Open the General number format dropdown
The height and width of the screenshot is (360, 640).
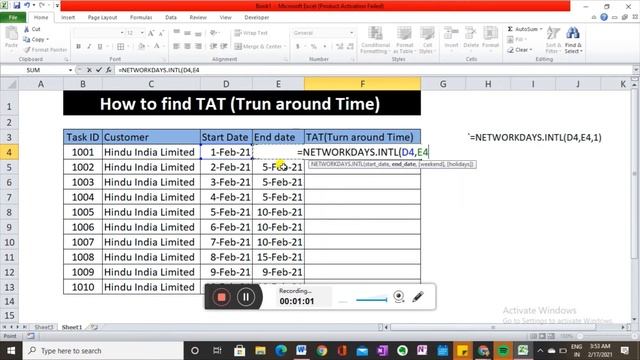tap(351, 33)
